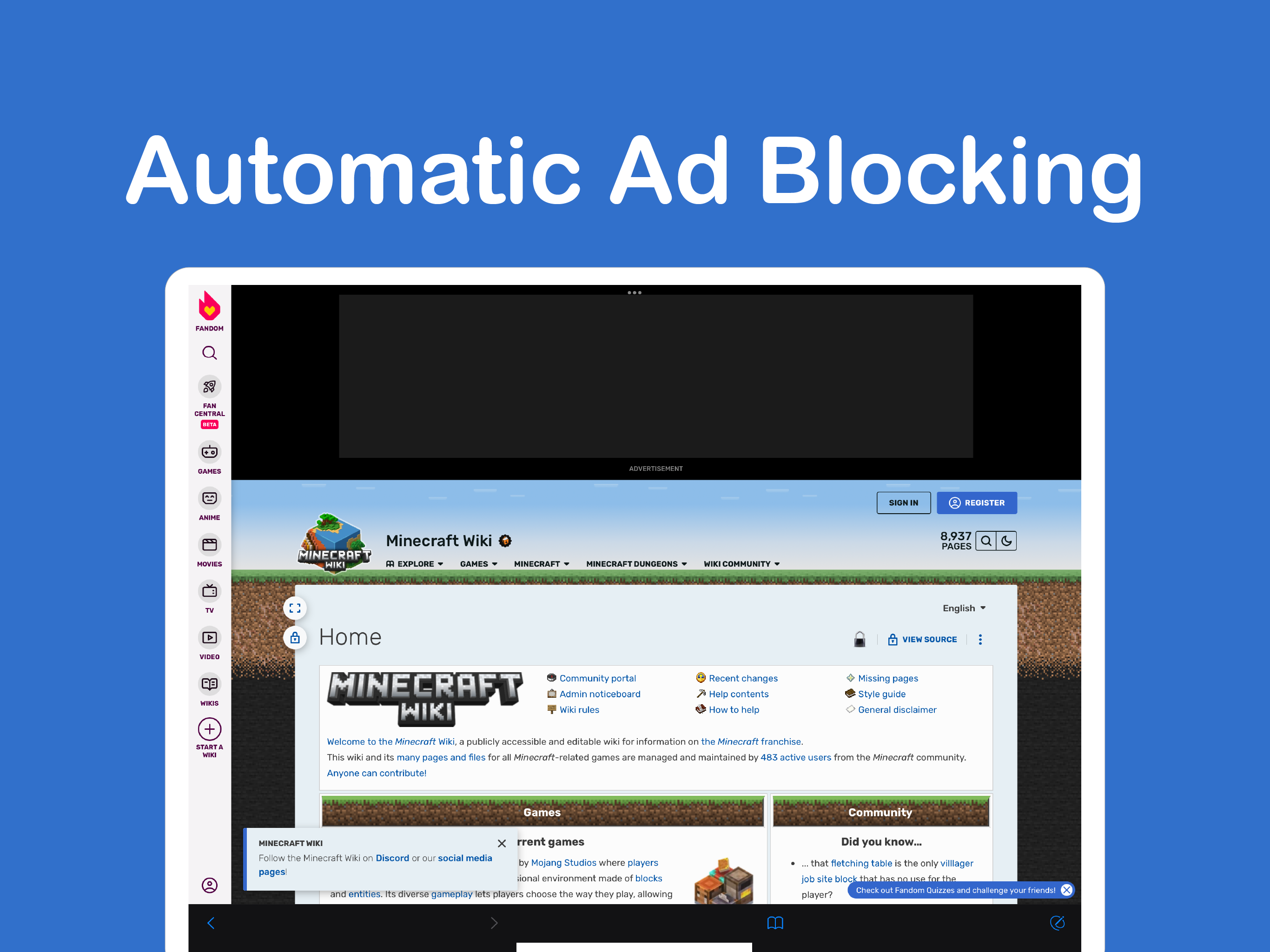
Task: Click the Sign In button
Action: pos(904,503)
